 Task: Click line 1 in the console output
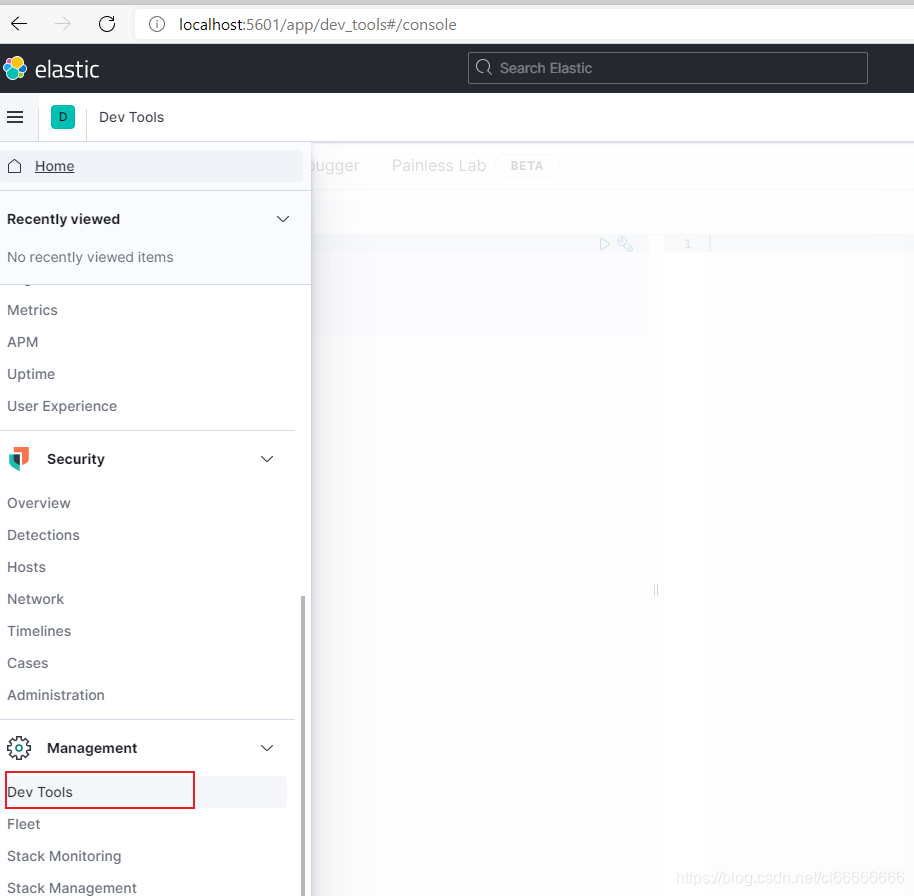[x=688, y=244]
